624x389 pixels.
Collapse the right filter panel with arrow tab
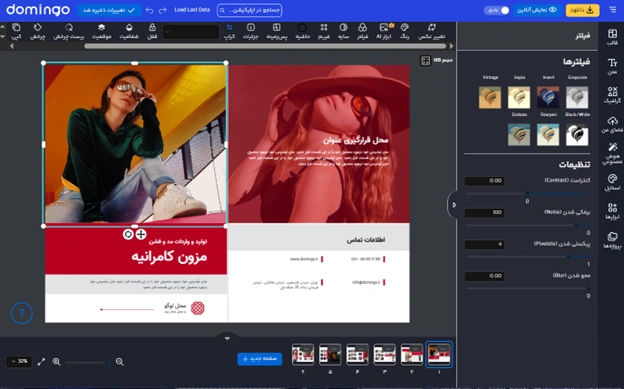(x=453, y=205)
